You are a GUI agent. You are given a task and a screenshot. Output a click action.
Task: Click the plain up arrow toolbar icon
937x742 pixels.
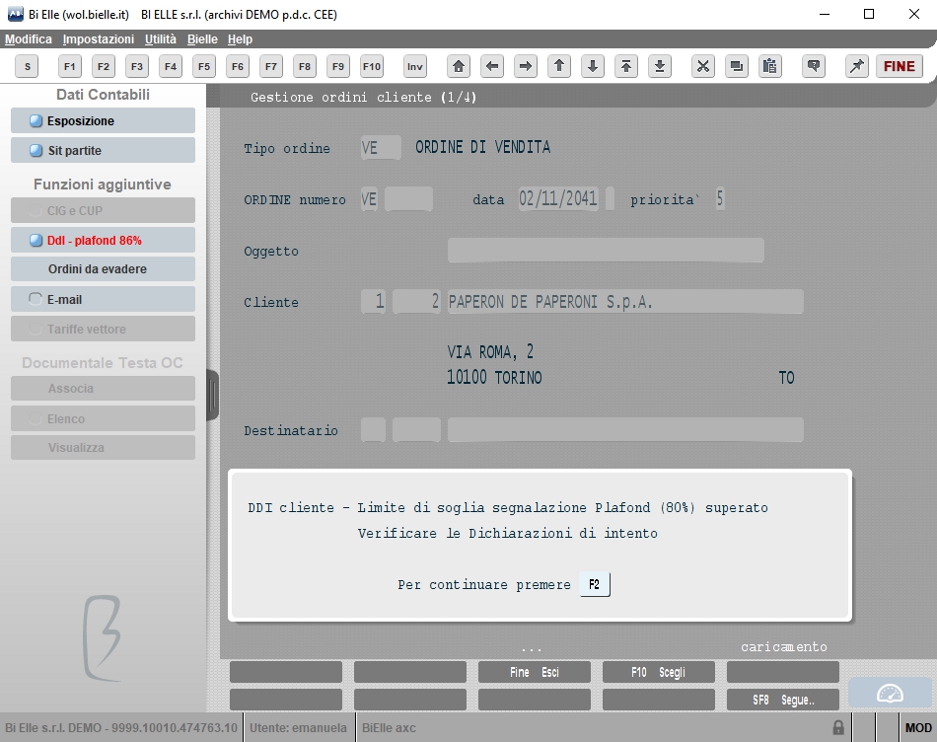tap(559, 66)
